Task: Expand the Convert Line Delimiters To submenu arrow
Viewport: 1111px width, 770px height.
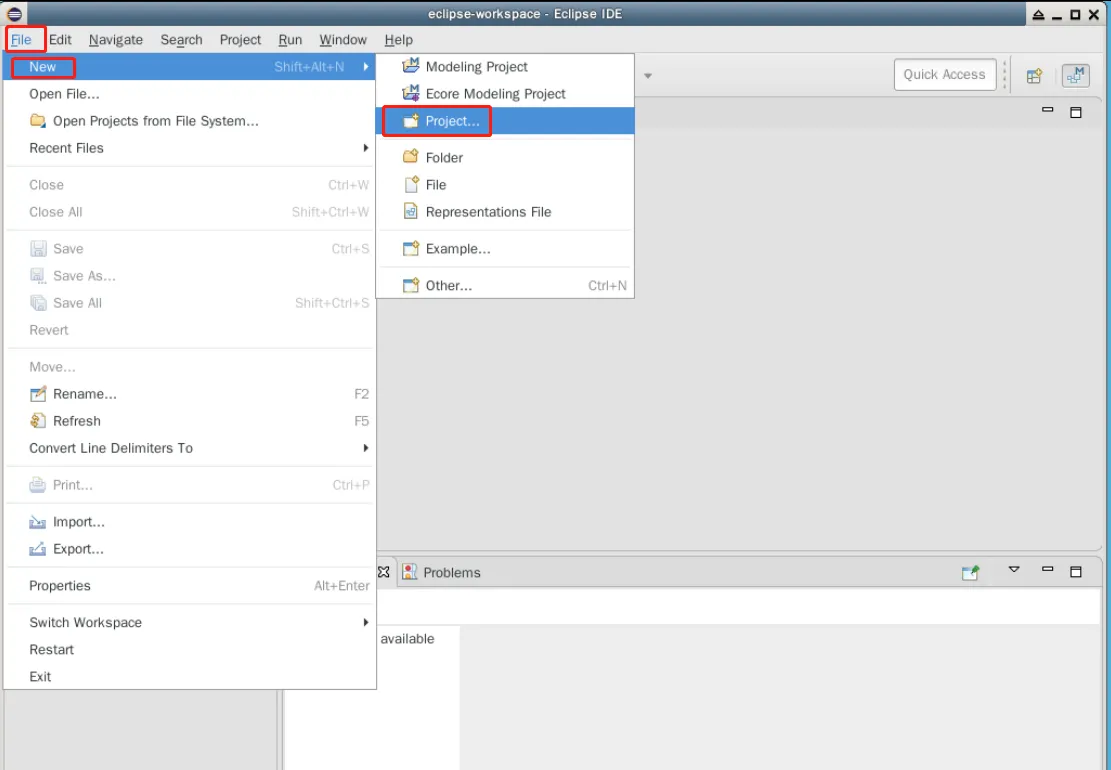Action: [x=366, y=448]
